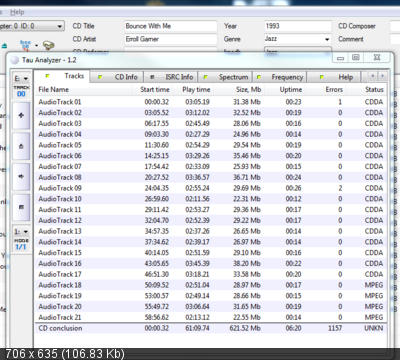Open the adapter ID dropdown in background window
Screen dimensions: 400x360
click(x=32, y=26)
